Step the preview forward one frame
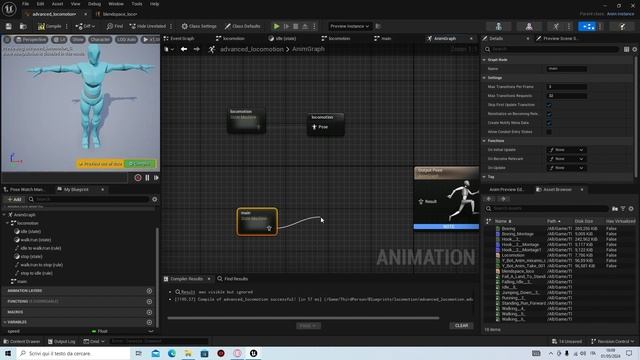Screen dimensions: 640x360 coord(156,178)
